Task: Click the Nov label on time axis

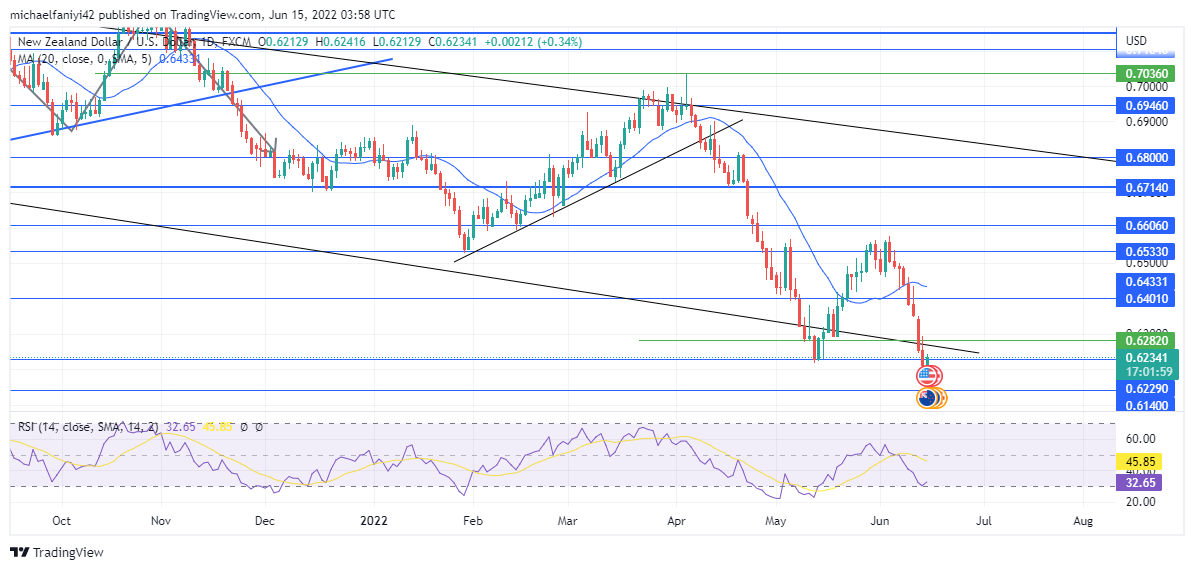Action: (x=161, y=521)
